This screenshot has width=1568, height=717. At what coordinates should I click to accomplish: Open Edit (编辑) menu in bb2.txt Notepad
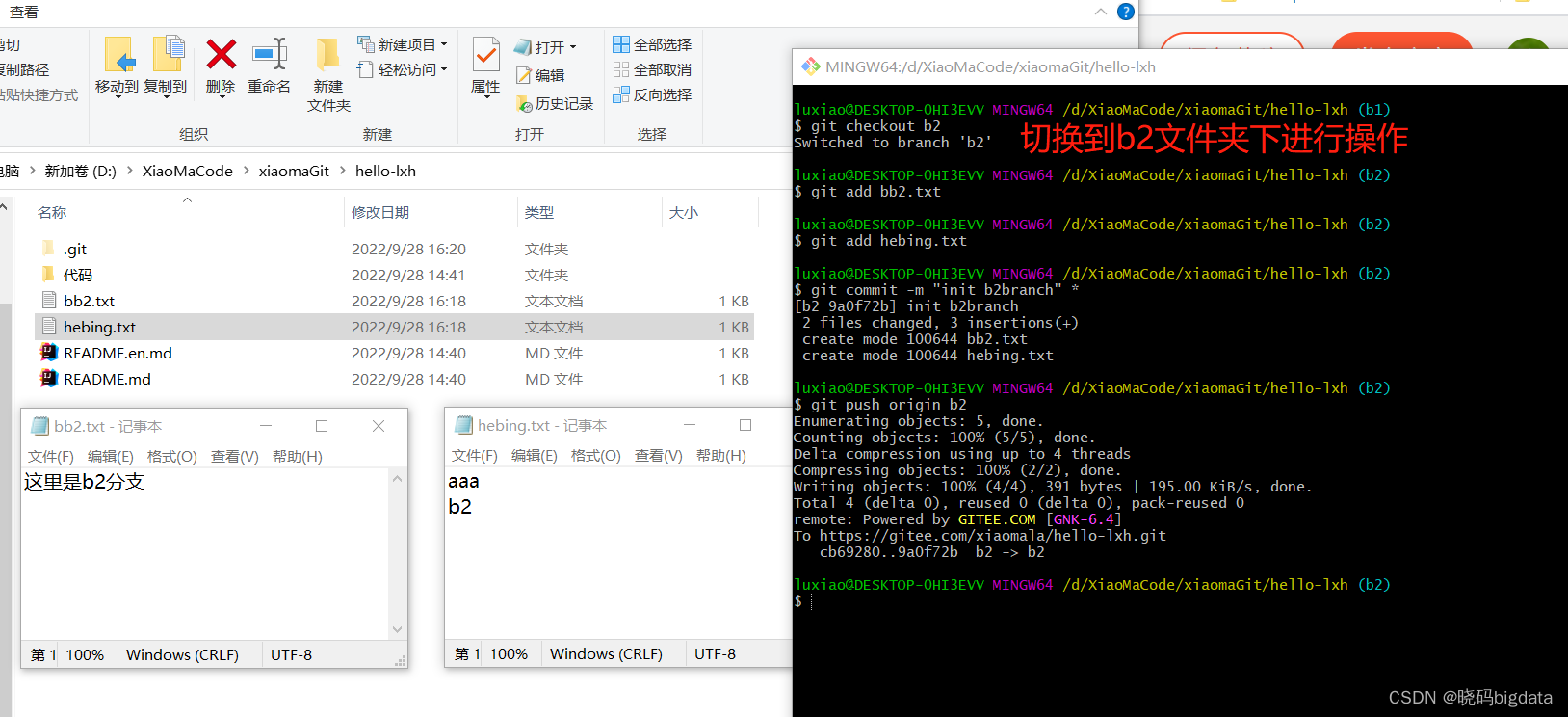point(111,456)
